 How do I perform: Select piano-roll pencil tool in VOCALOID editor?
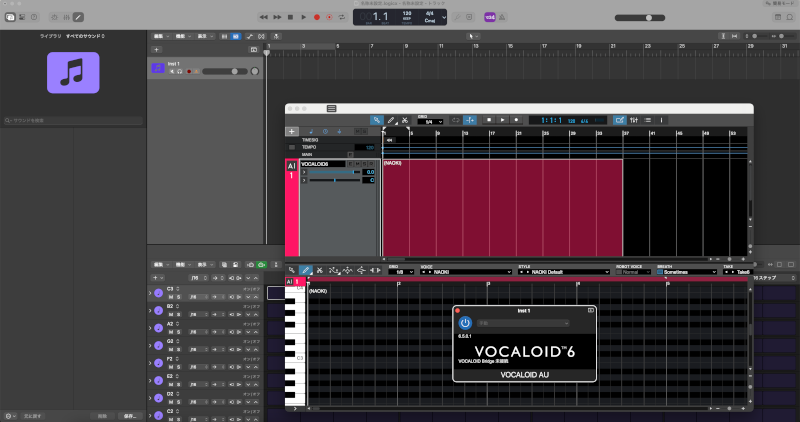click(305, 270)
